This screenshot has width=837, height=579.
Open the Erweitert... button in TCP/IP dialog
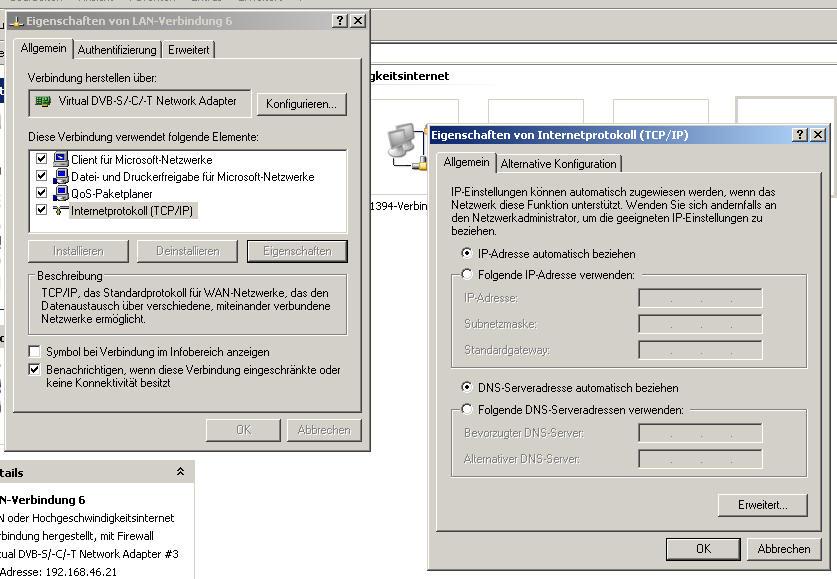pos(762,505)
